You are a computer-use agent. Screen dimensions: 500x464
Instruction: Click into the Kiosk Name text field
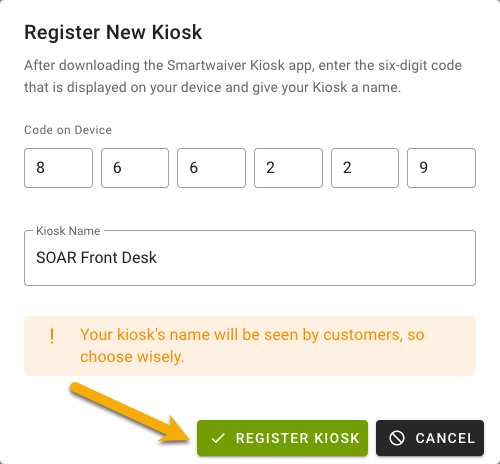tap(250, 258)
